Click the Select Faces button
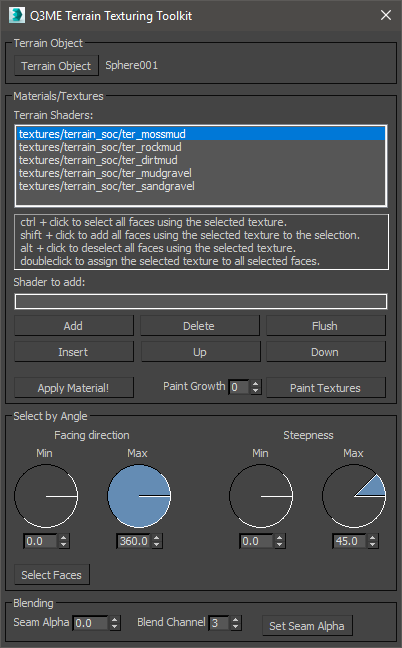402x648 pixels. click(52, 574)
